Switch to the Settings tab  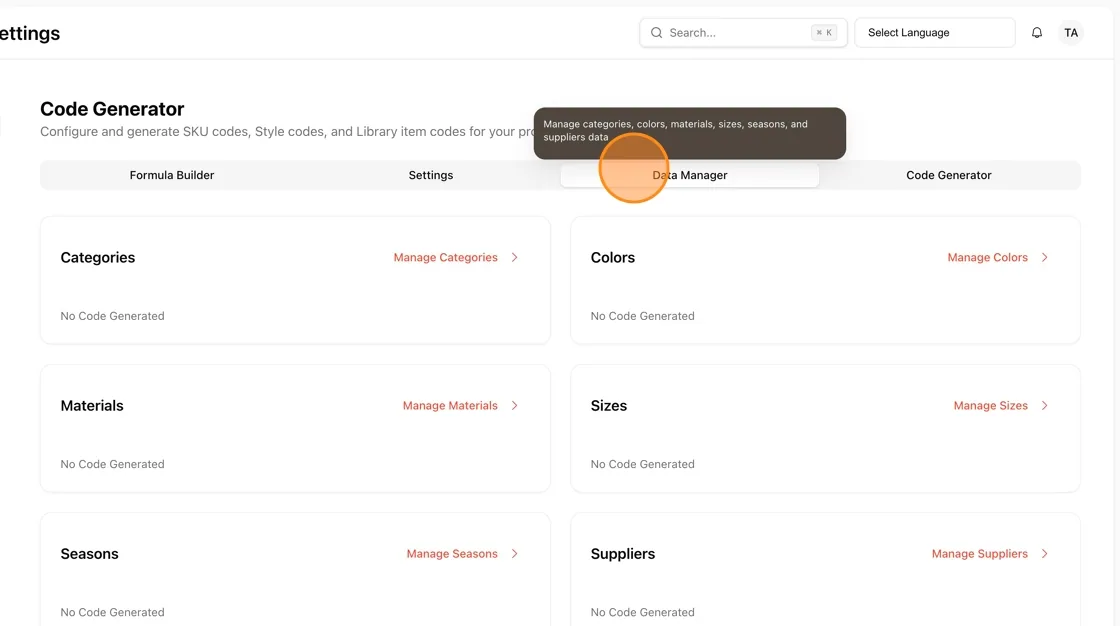point(431,175)
